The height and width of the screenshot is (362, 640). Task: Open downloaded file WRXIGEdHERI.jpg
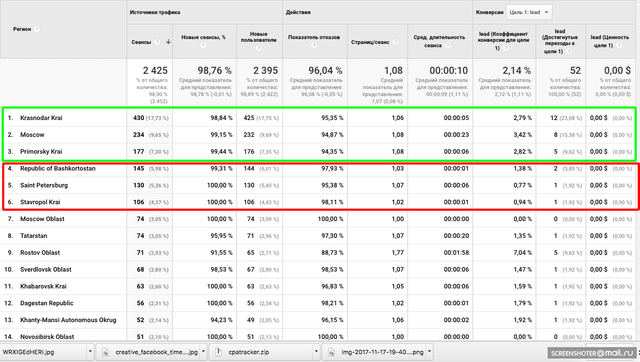tap(28, 352)
